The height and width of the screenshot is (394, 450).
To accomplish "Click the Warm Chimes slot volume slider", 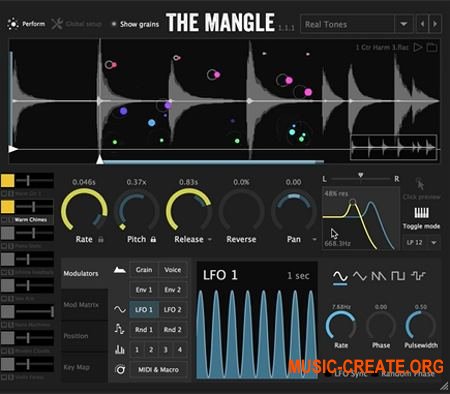I will 35,207.
